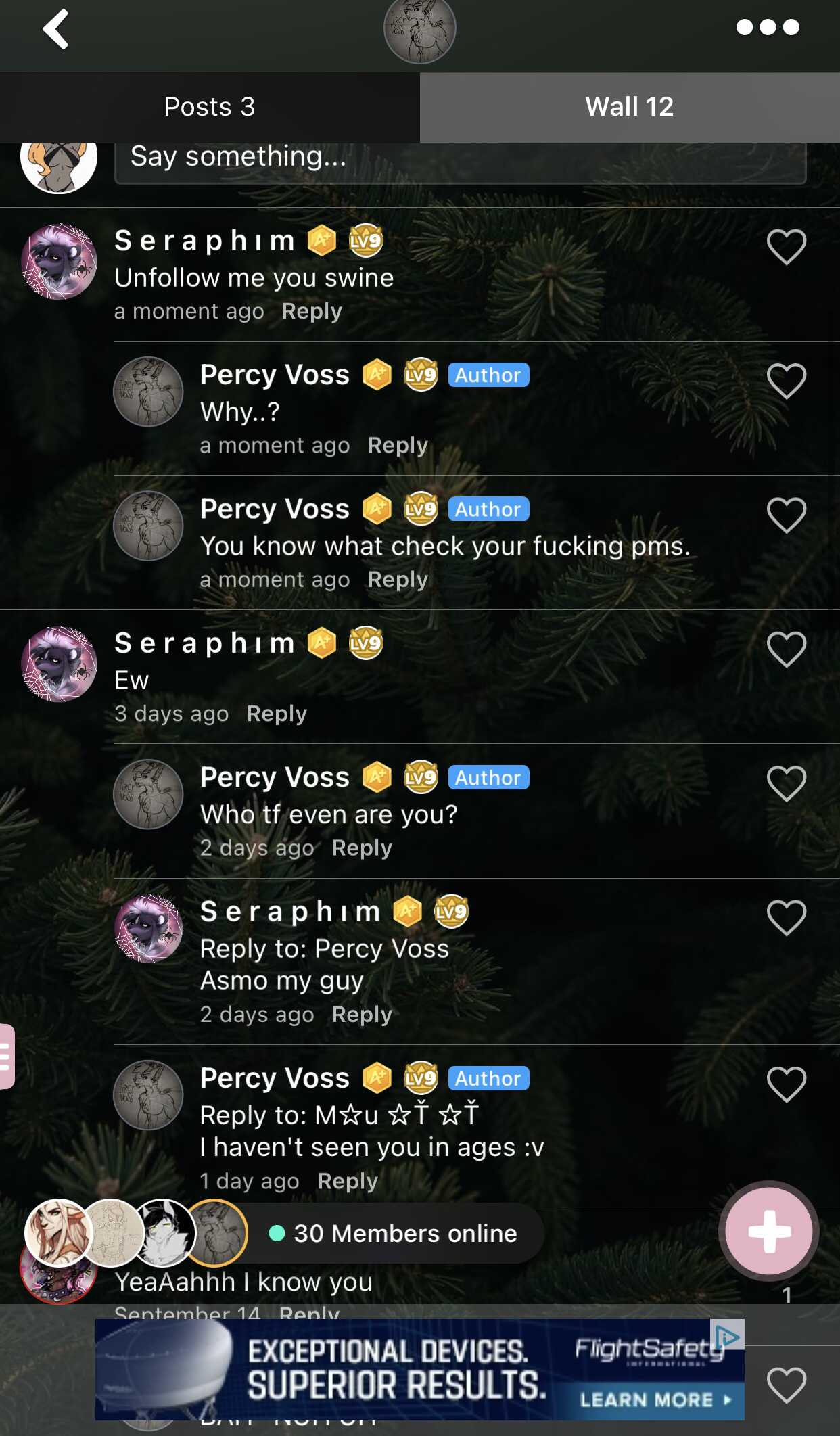Like Seraphim's "Unfollow me you swine" comment
This screenshot has width=840, height=1436.
787,246
